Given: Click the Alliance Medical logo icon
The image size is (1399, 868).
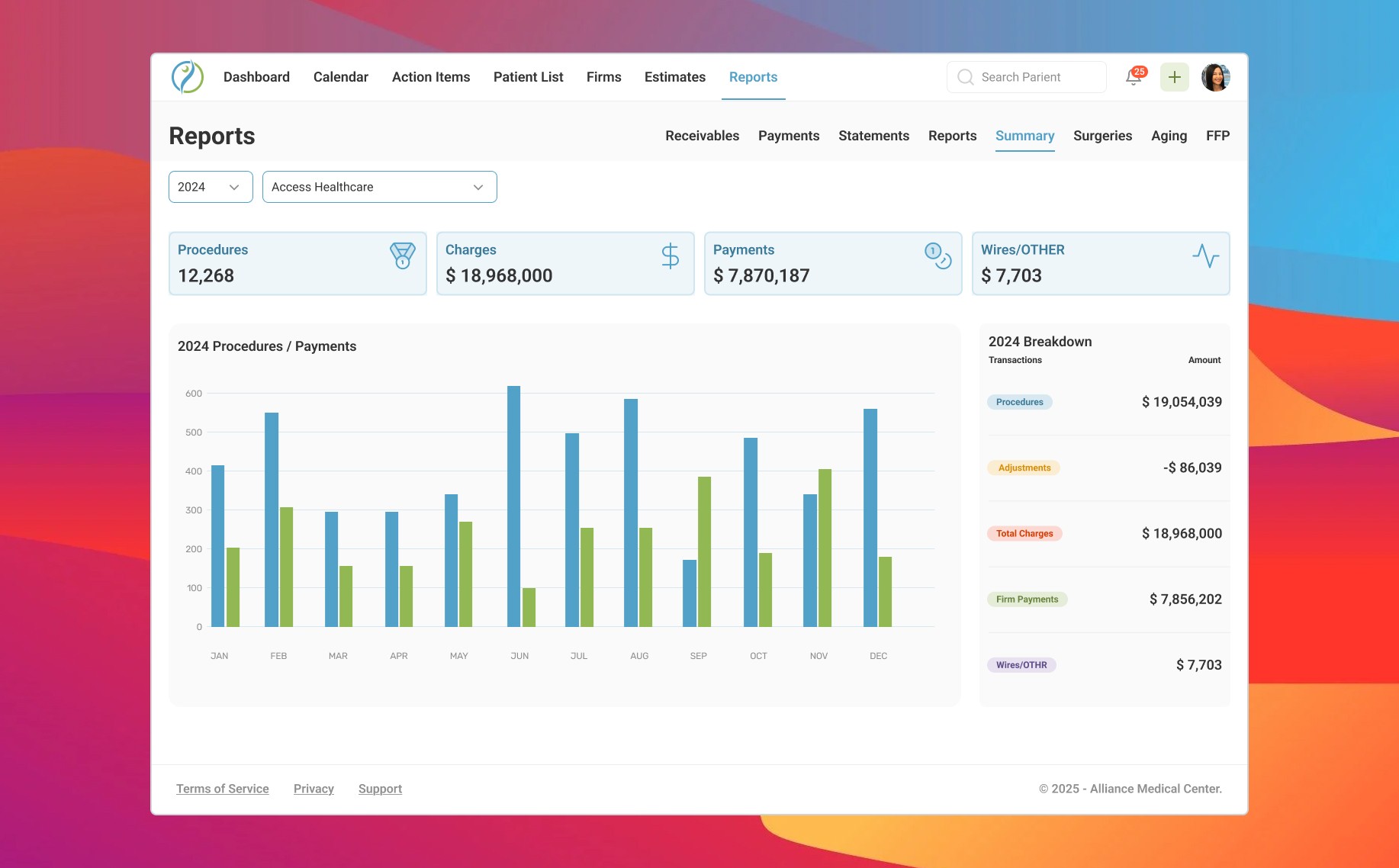Looking at the screenshot, I should coord(188,77).
